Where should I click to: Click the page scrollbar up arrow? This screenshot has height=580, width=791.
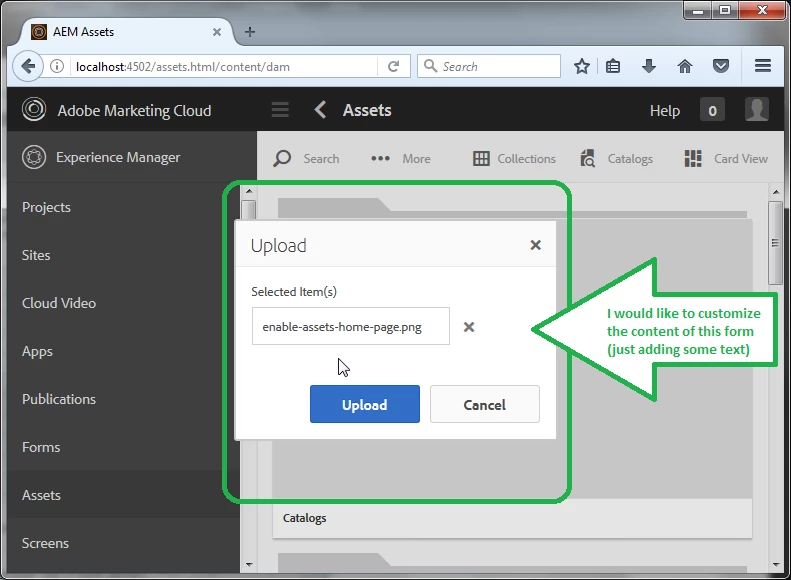[776, 192]
